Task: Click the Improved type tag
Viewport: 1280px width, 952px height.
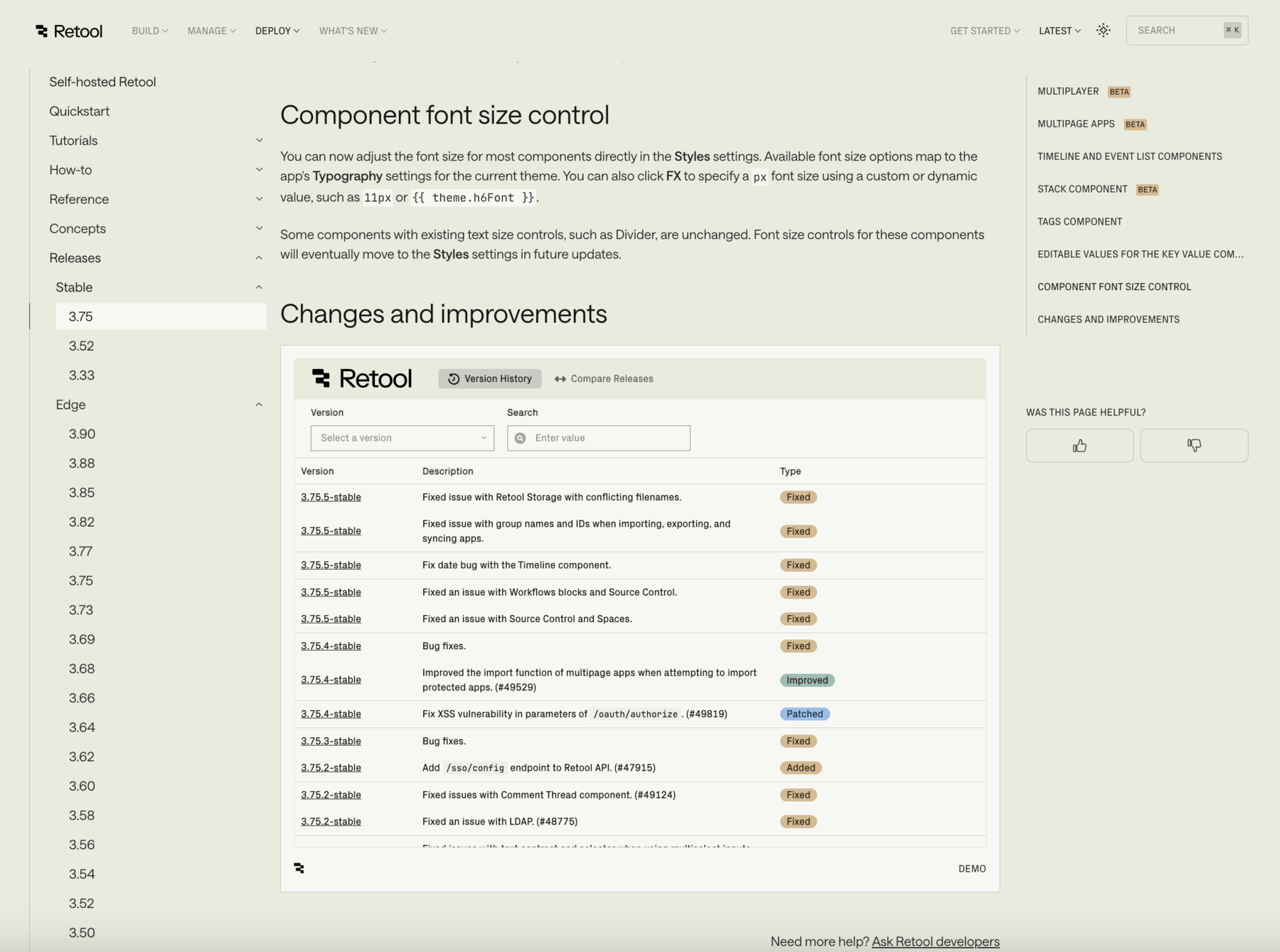Action: point(807,680)
